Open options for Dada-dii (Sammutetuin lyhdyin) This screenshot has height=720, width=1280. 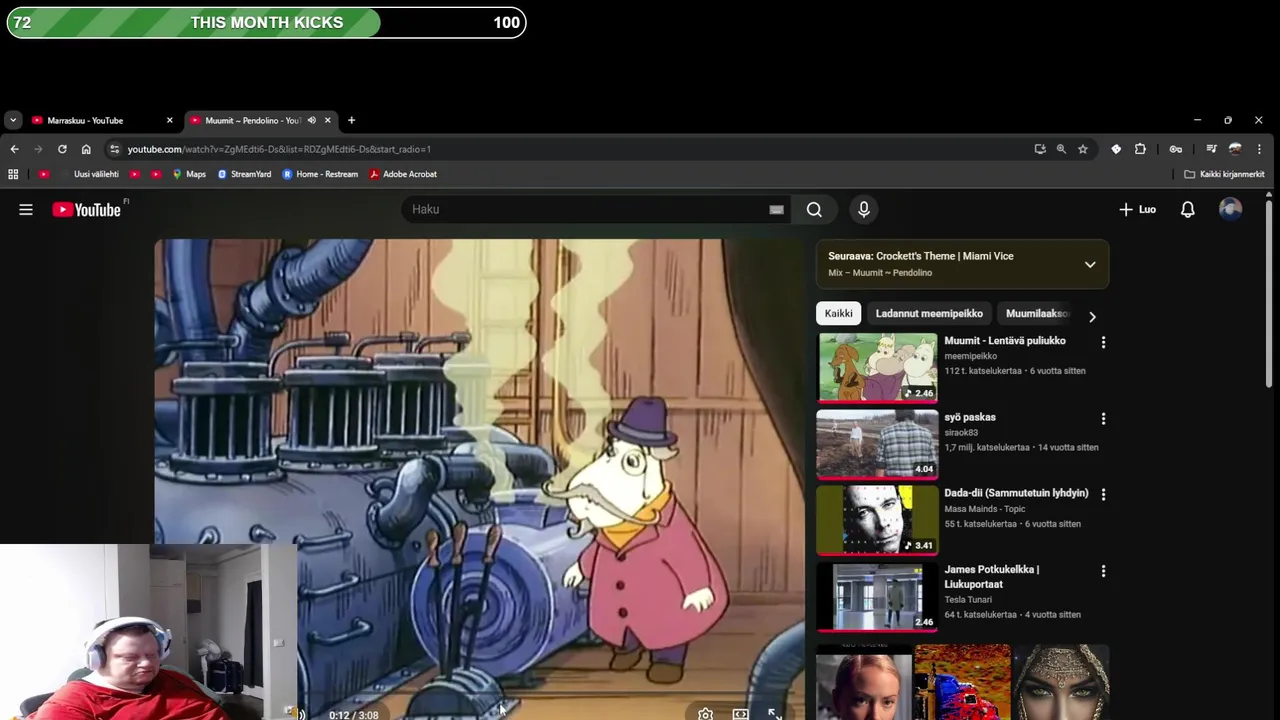[1103, 495]
